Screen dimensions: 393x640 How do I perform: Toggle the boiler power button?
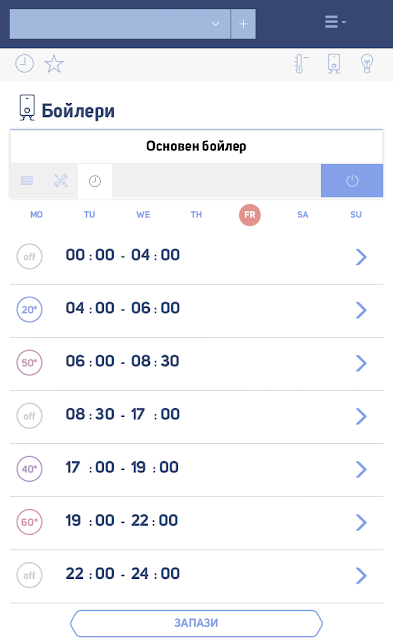point(352,180)
